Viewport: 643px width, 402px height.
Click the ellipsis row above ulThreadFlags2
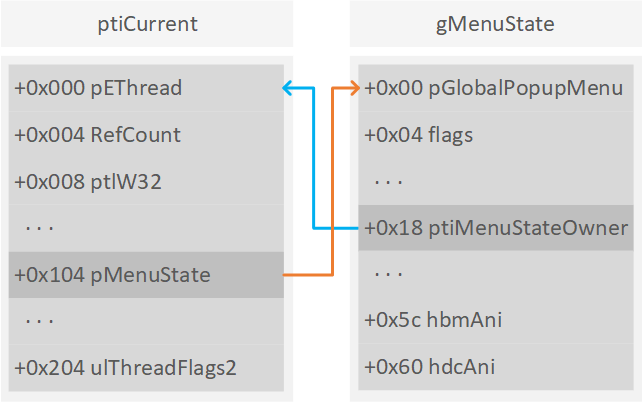pos(41,320)
